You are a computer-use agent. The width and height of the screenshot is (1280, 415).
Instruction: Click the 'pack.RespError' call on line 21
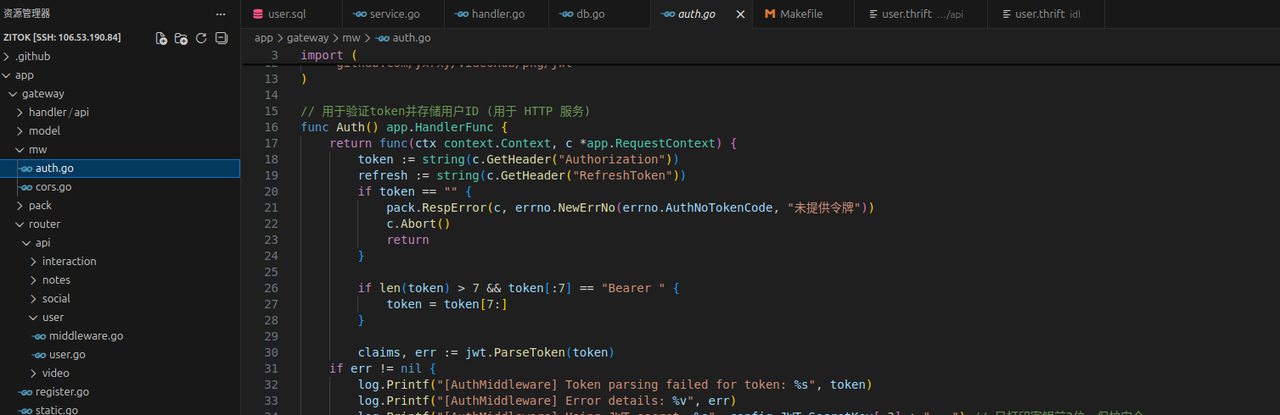(x=436, y=207)
